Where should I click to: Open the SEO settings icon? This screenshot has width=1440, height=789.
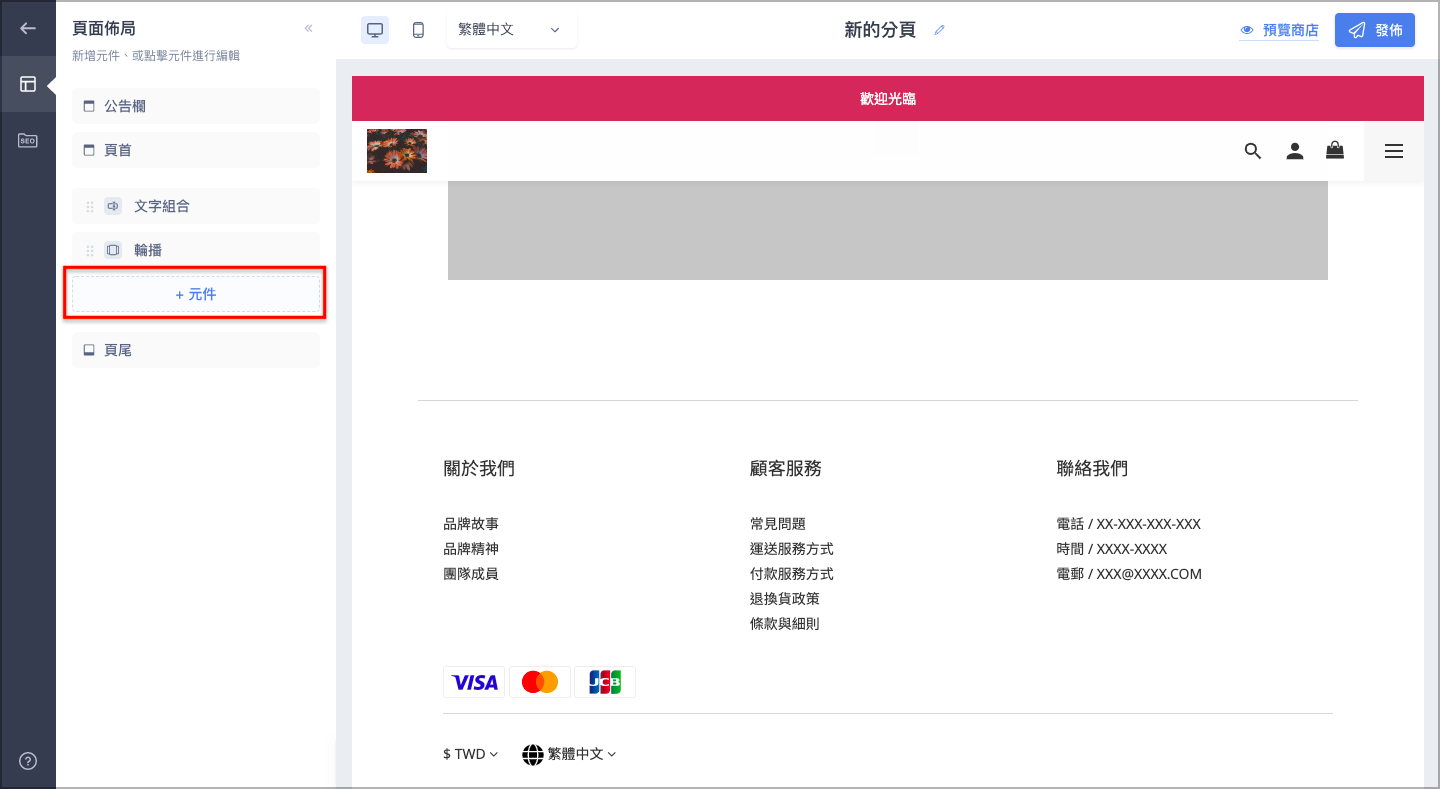[27, 140]
